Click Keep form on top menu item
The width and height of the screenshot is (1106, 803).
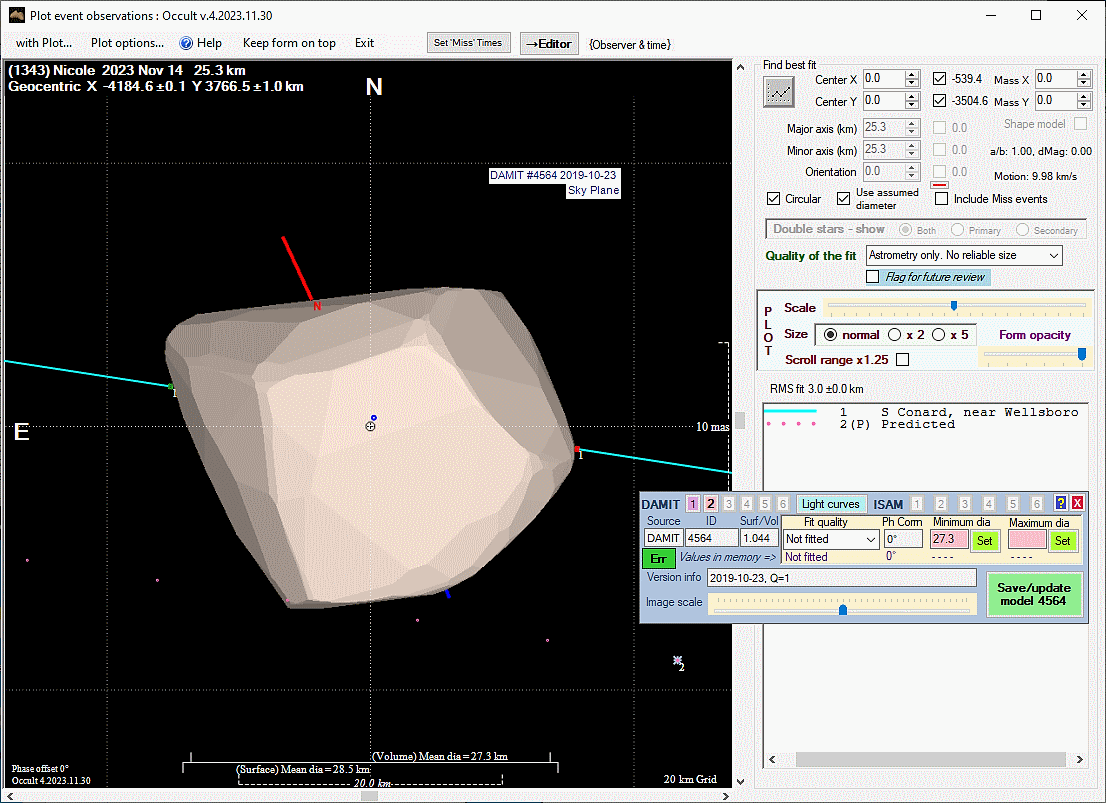pos(289,43)
